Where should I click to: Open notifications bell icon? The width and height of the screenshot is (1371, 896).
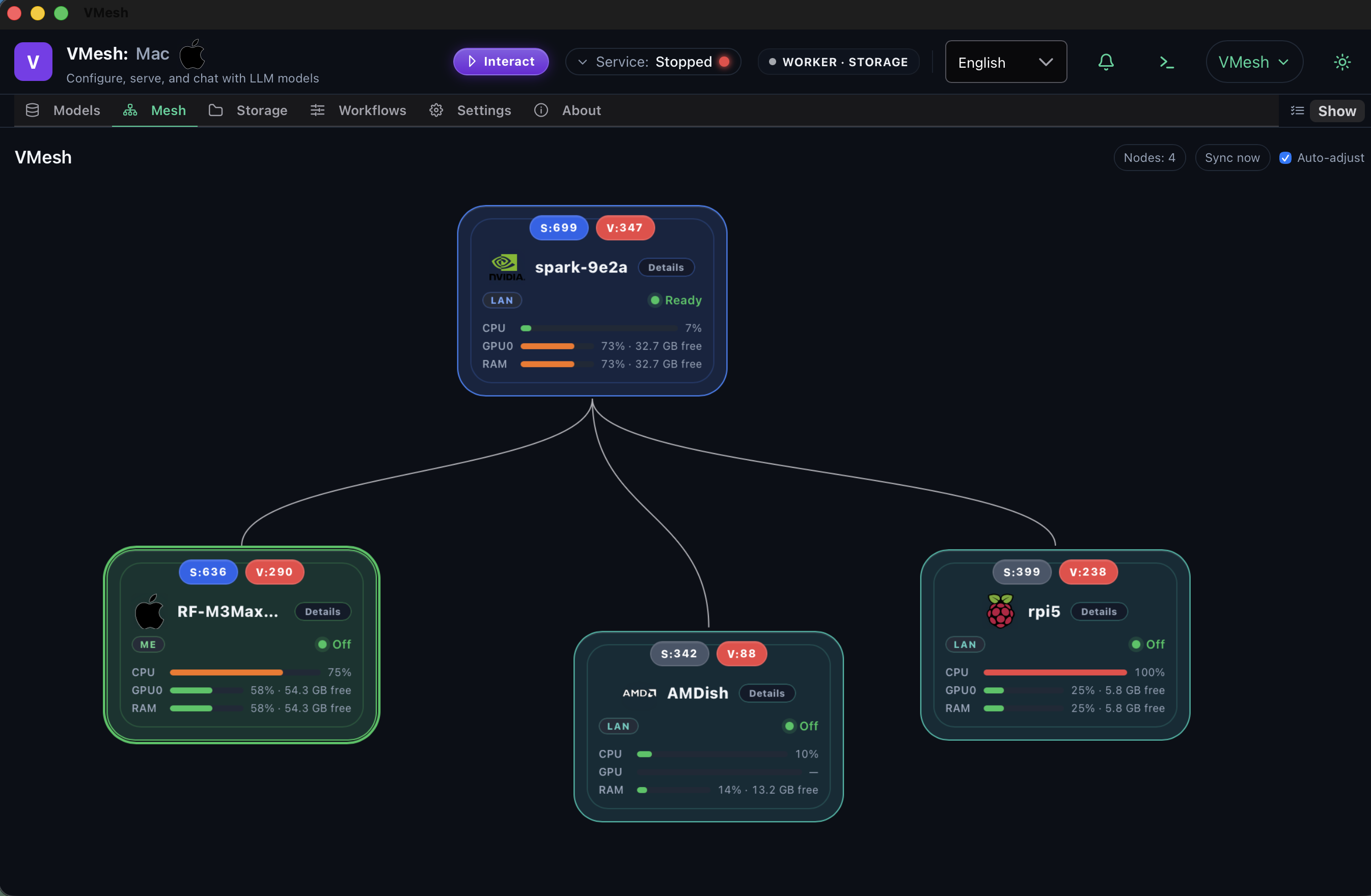1106,62
